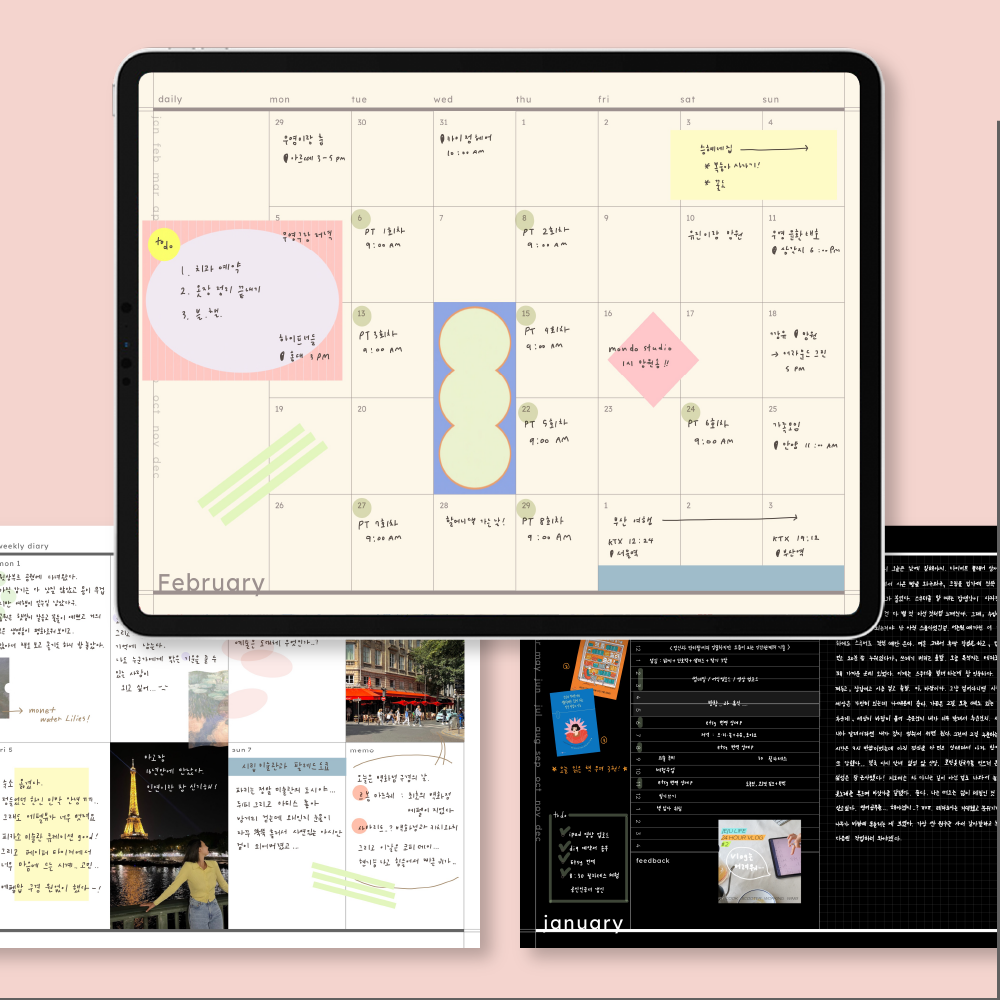Open the feedback section link on the january page
1000x1000 pixels.
point(652,860)
